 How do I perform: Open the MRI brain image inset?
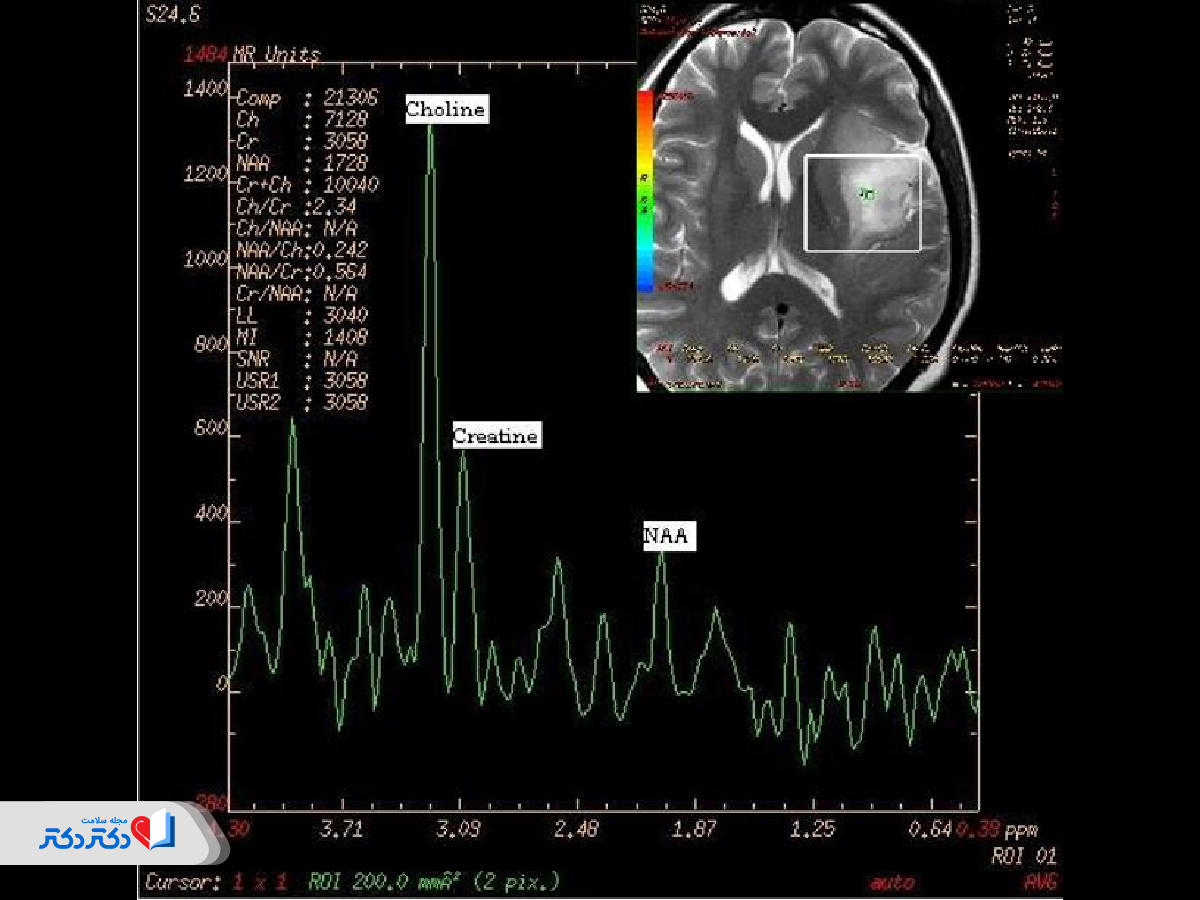[849, 196]
